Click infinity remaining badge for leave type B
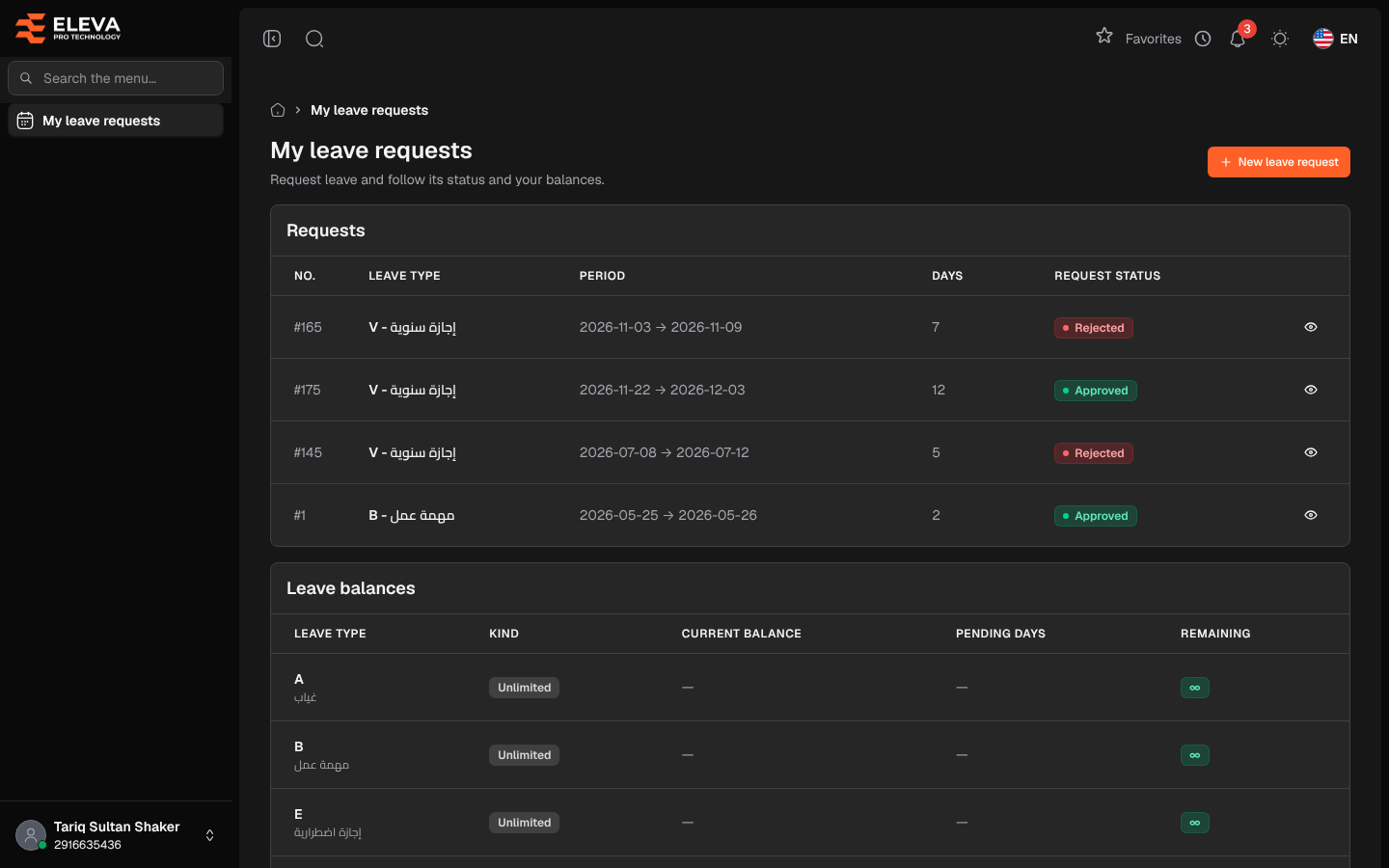Screen dimensions: 1389x868 [1195, 755]
